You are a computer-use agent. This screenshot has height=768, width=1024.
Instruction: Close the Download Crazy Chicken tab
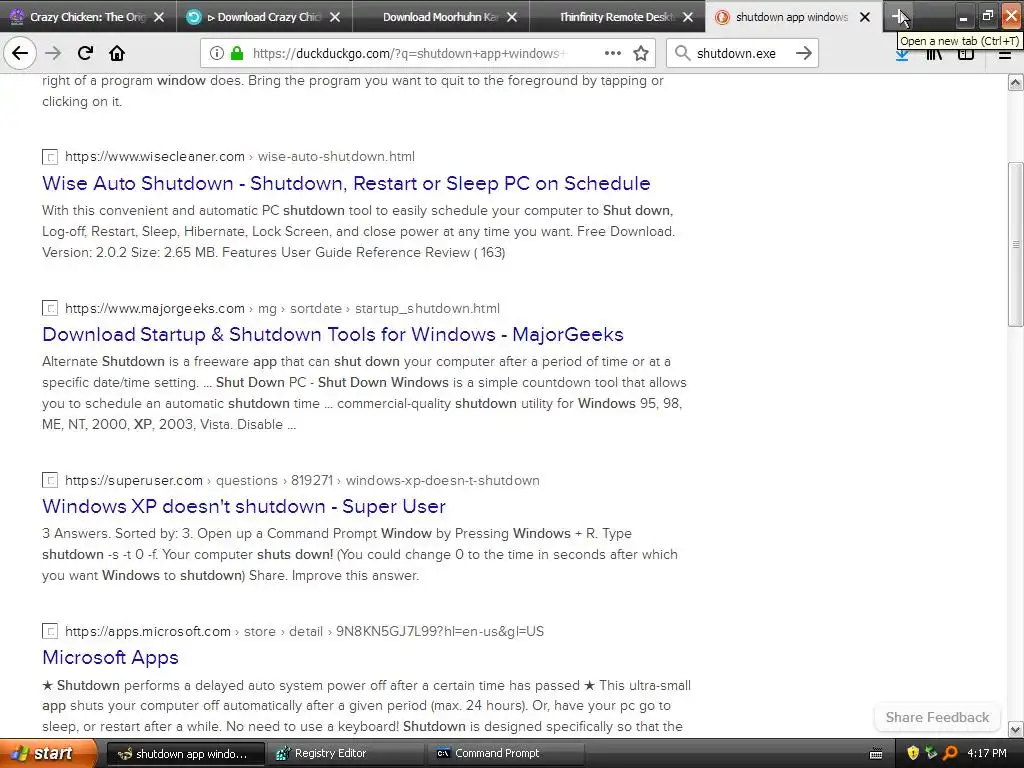pos(335,17)
